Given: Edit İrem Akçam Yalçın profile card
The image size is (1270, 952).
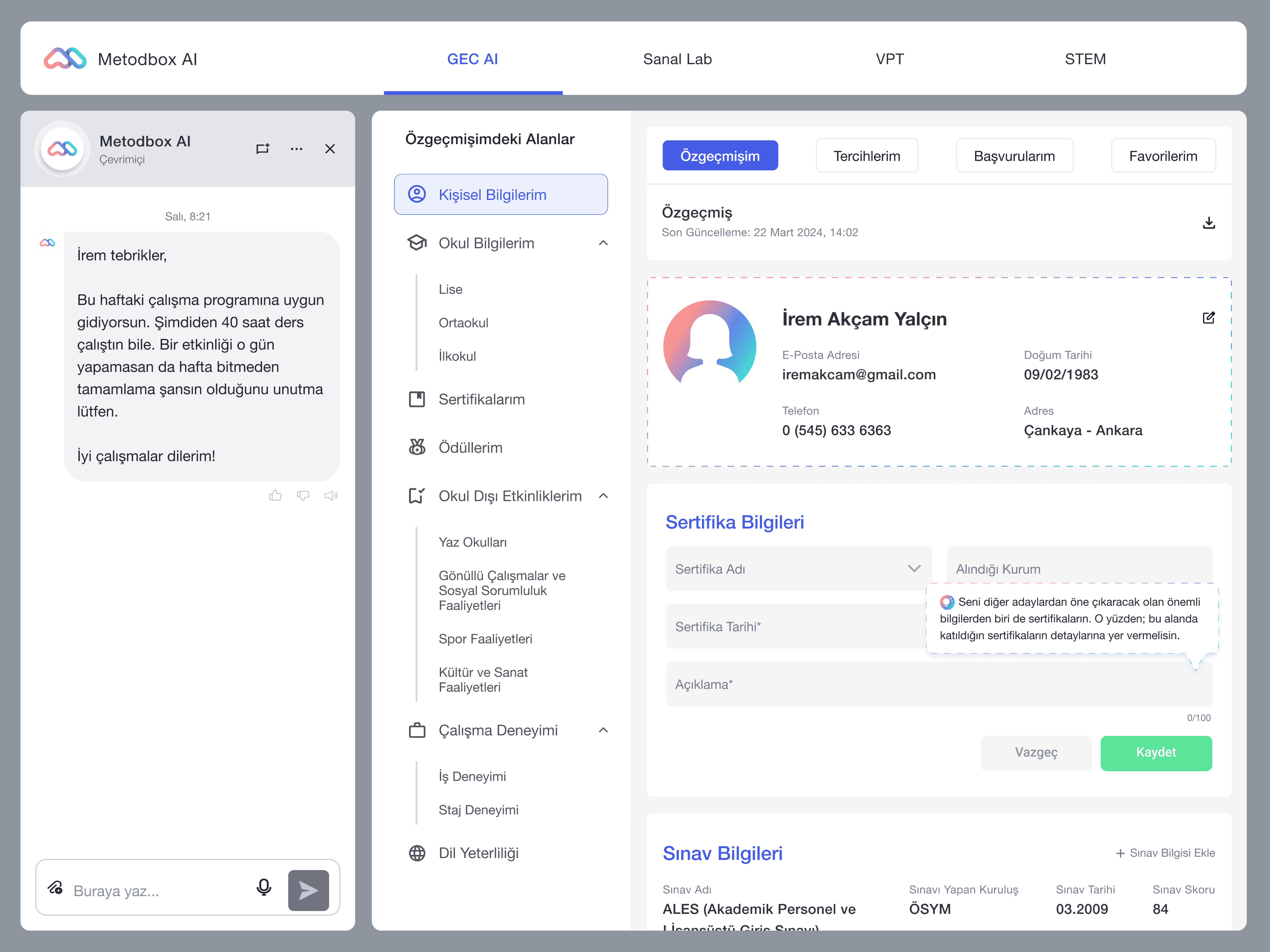Looking at the screenshot, I should (x=1209, y=317).
